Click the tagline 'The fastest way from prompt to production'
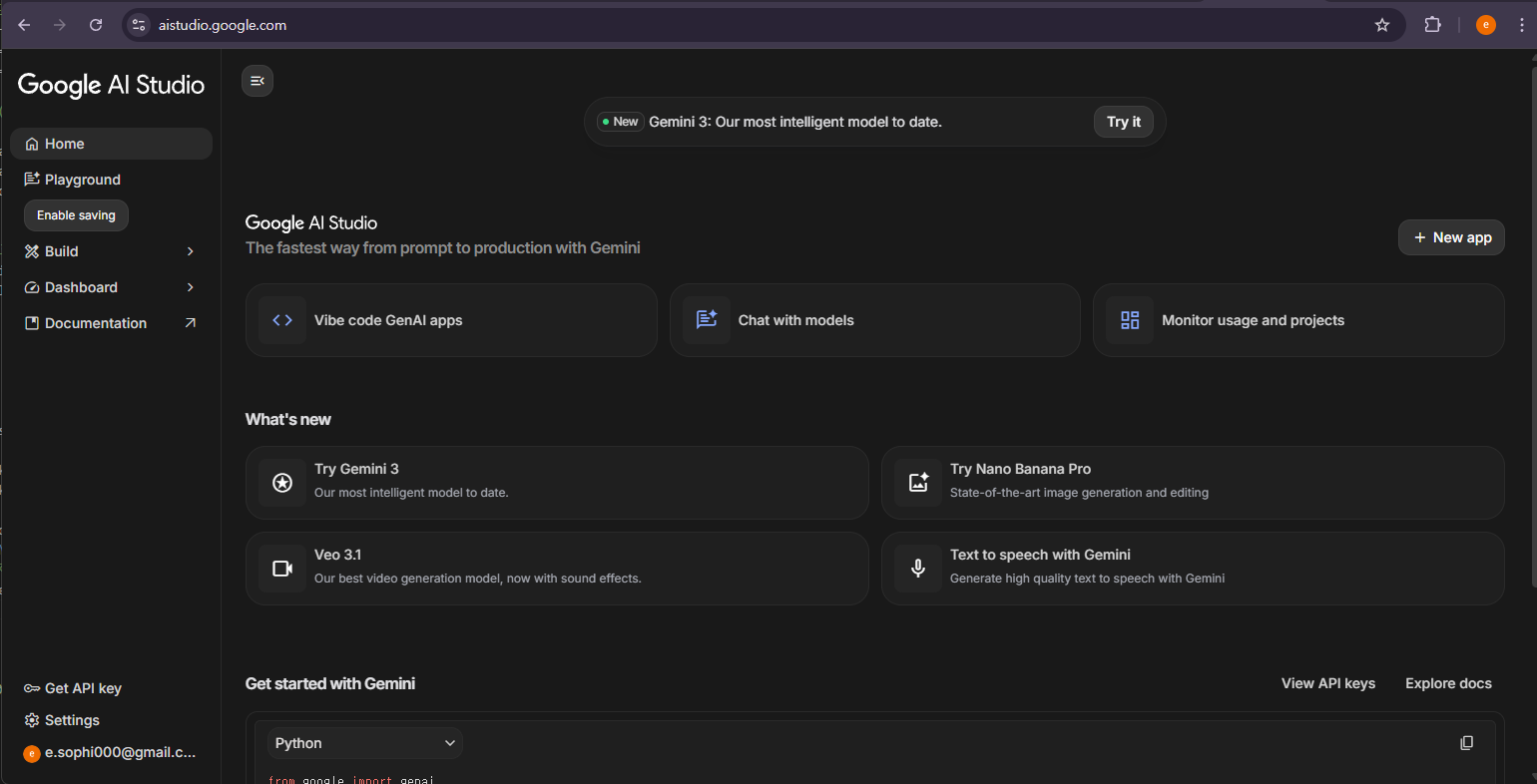 [x=443, y=247]
